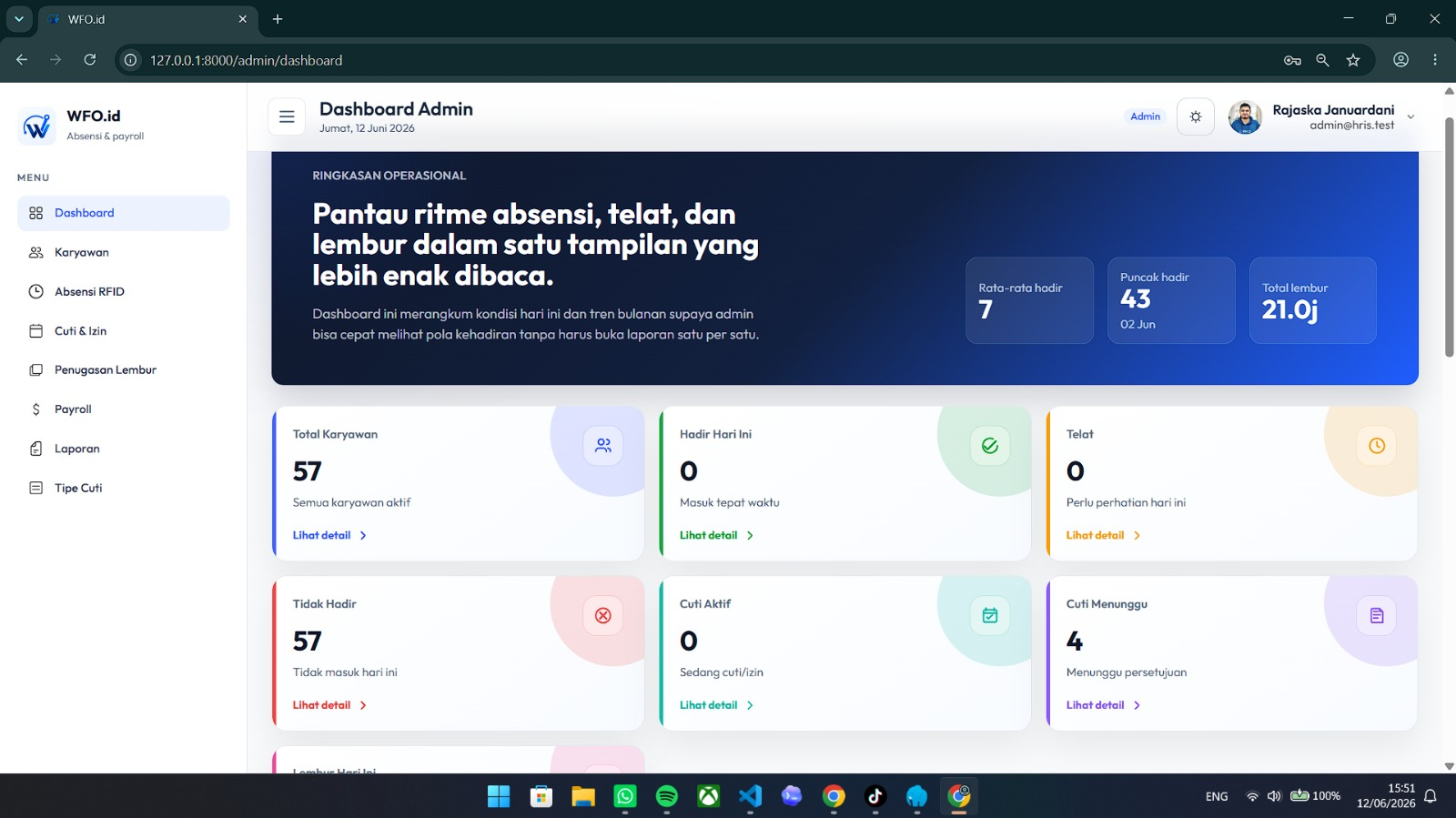1456x818 pixels.
Task: Click the zoom magnifier icon in address bar
Action: tap(1322, 60)
